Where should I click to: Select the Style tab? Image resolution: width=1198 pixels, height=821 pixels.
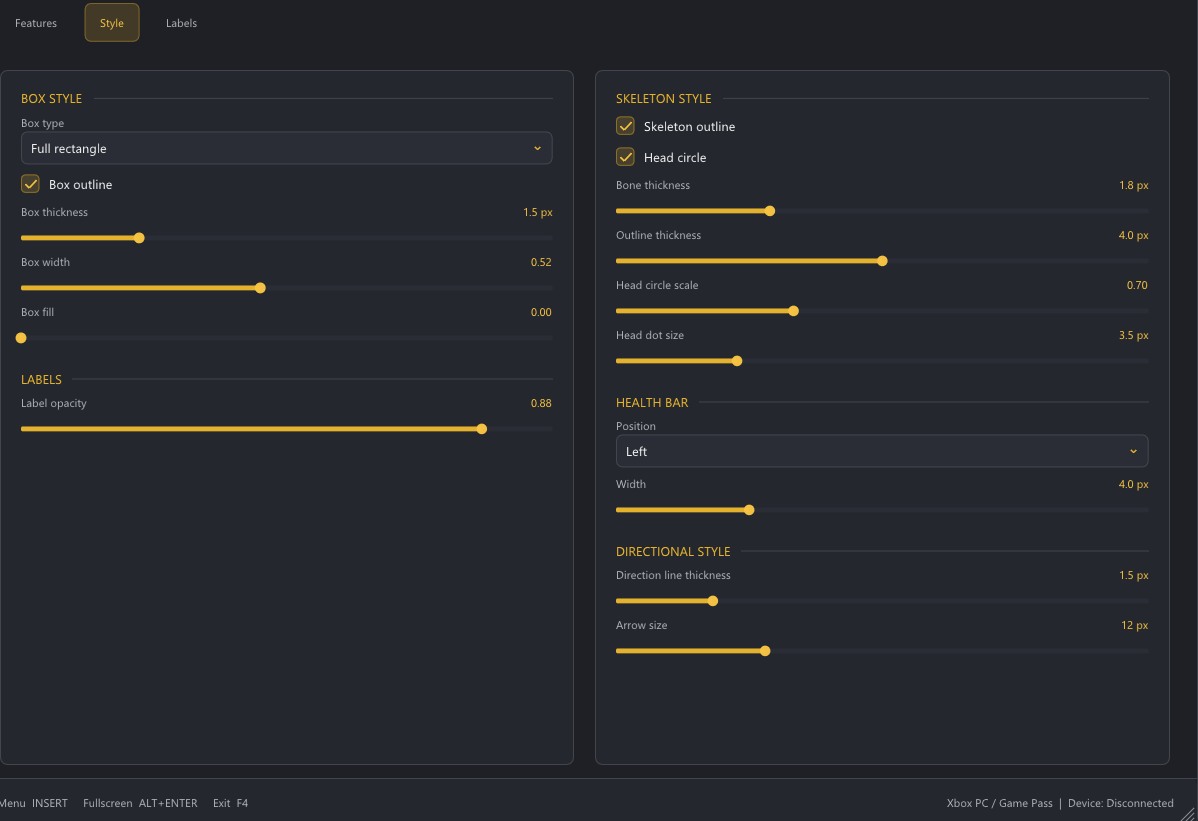(112, 23)
